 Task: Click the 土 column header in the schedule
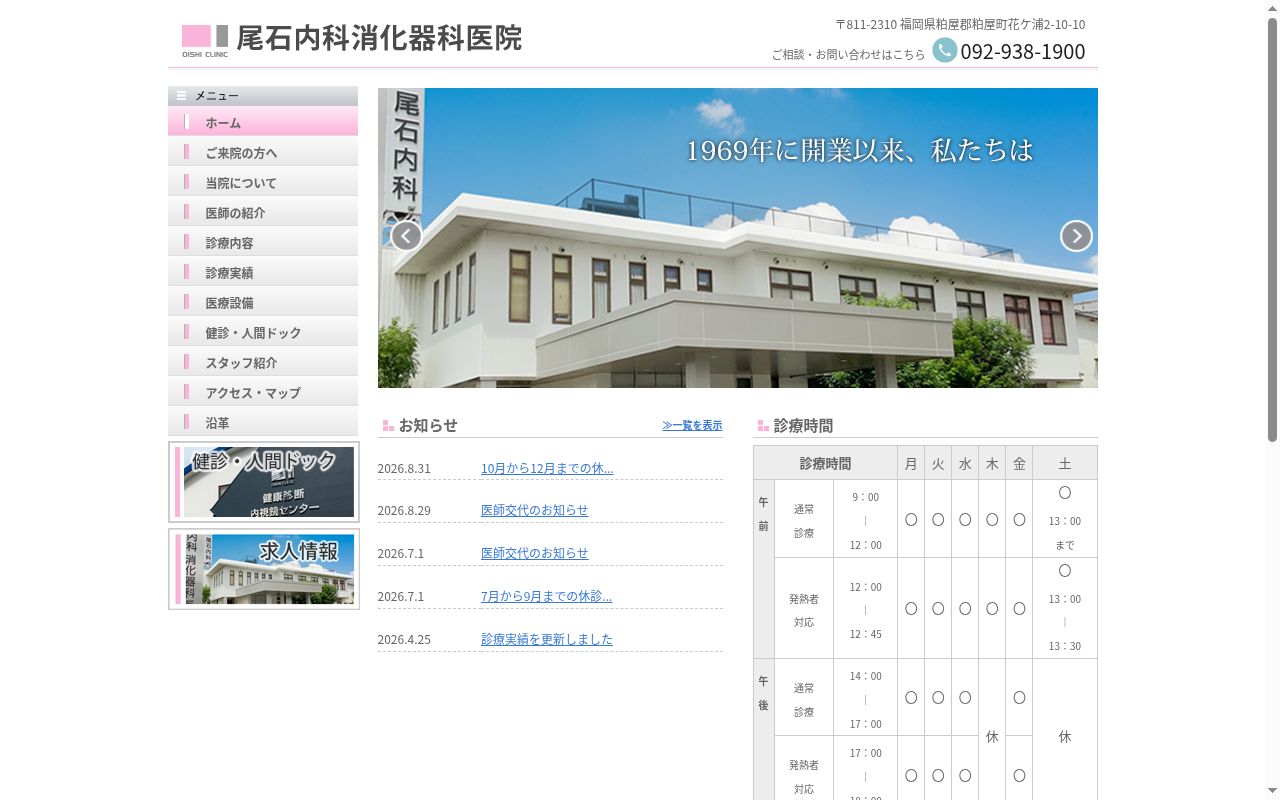[1065, 463]
